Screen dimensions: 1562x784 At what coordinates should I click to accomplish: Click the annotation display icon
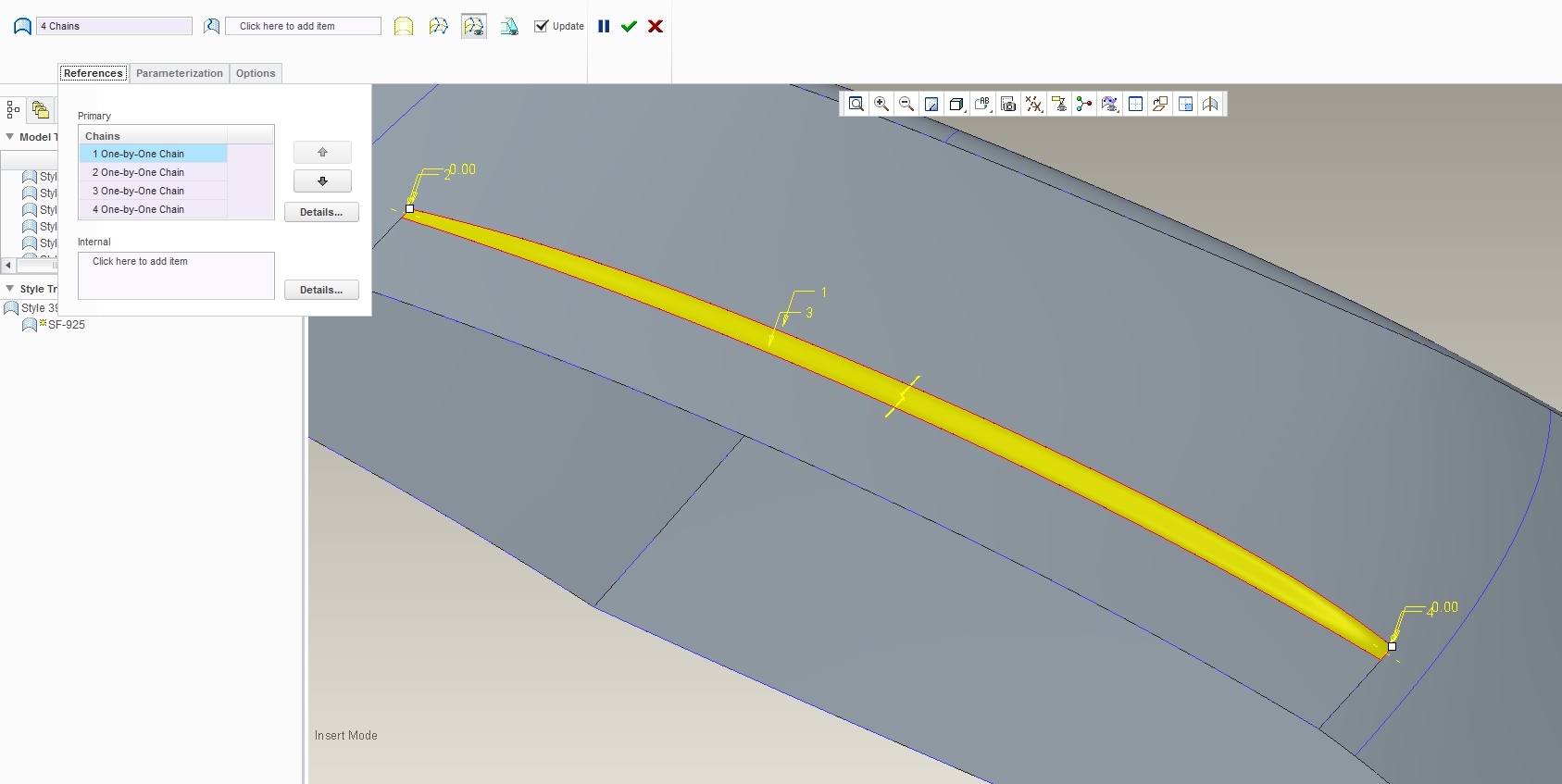pyautogui.click(x=1059, y=104)
